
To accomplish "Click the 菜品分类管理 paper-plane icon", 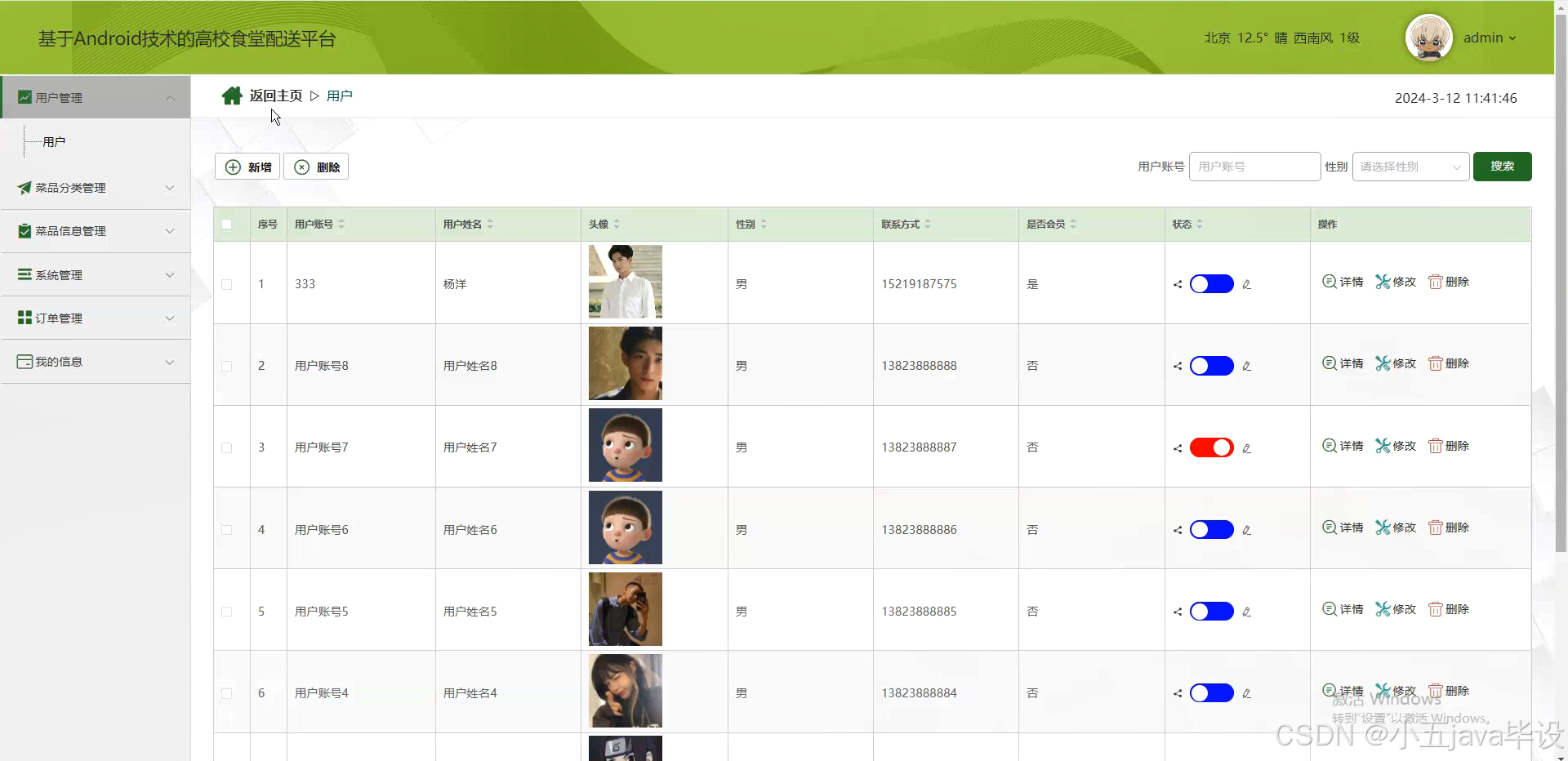I will click(x=24, y=188).
